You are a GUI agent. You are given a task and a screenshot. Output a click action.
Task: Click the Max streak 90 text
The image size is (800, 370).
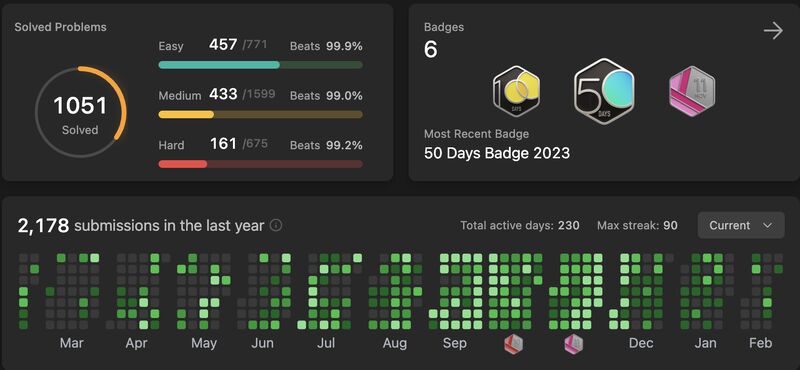click(637, 225)
